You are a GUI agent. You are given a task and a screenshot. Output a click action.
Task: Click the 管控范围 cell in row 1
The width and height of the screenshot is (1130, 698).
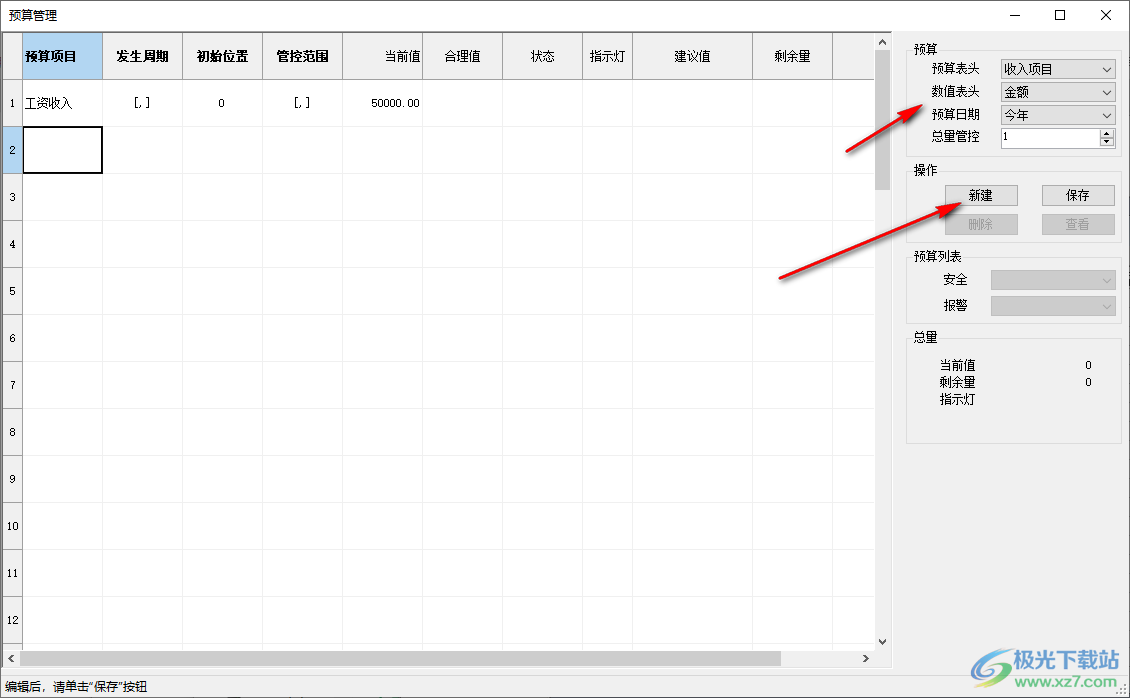point(303,103)
